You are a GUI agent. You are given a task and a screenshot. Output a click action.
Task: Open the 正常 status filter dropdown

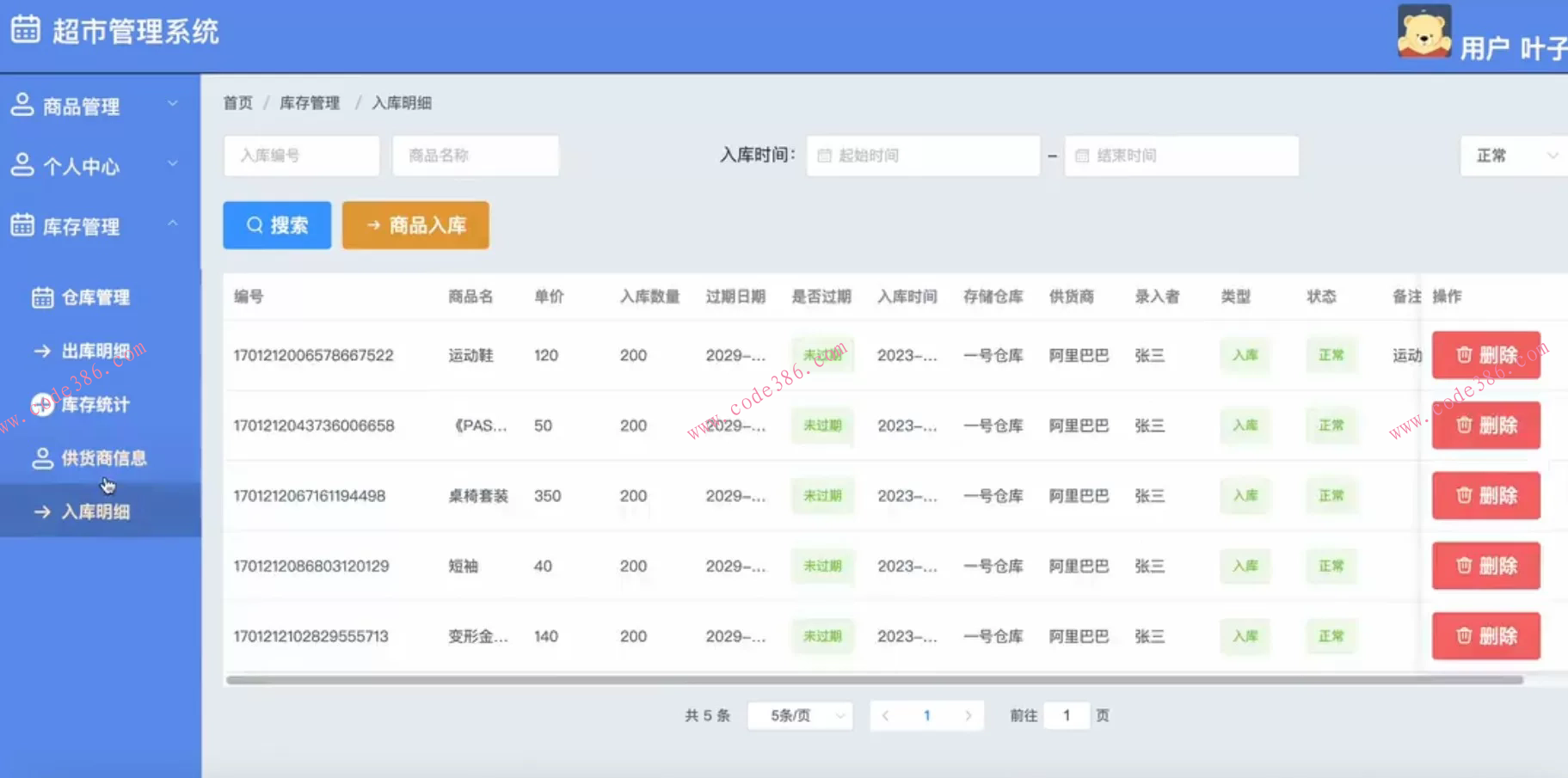(1514, 156)
